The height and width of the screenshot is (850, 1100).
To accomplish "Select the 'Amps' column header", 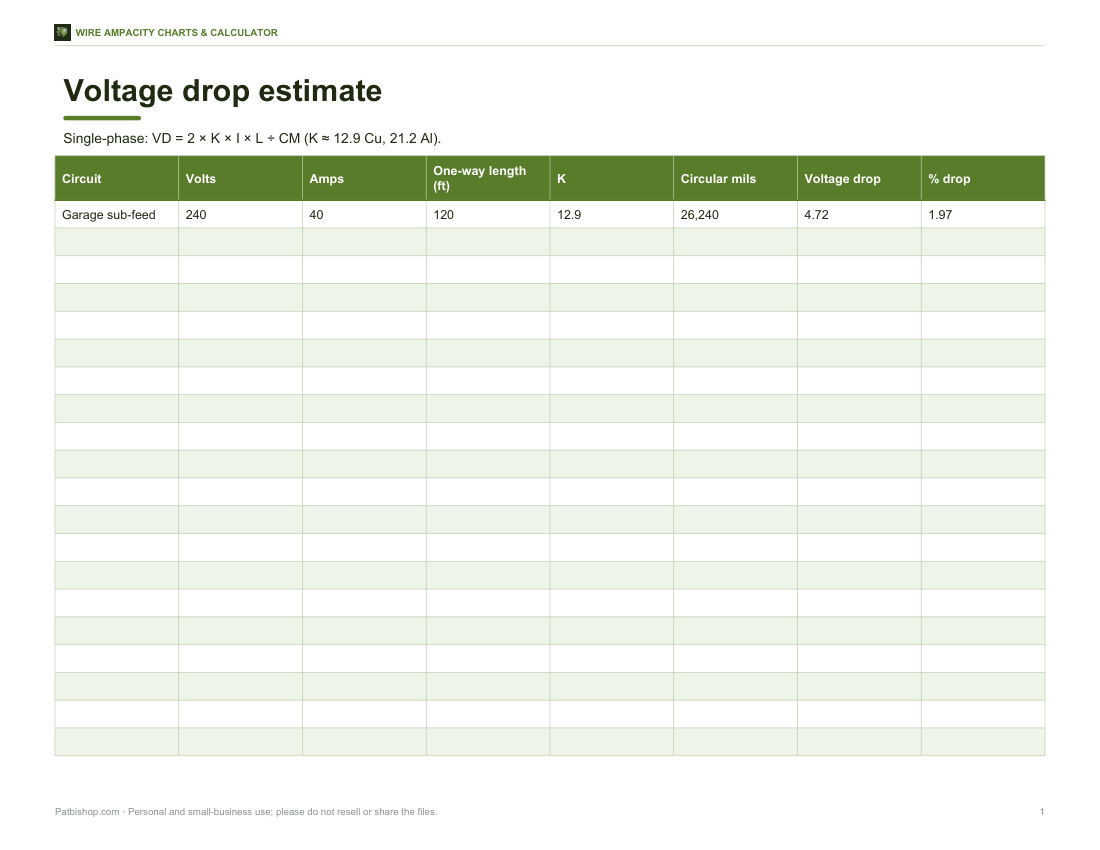I will (x=364, y=179).
